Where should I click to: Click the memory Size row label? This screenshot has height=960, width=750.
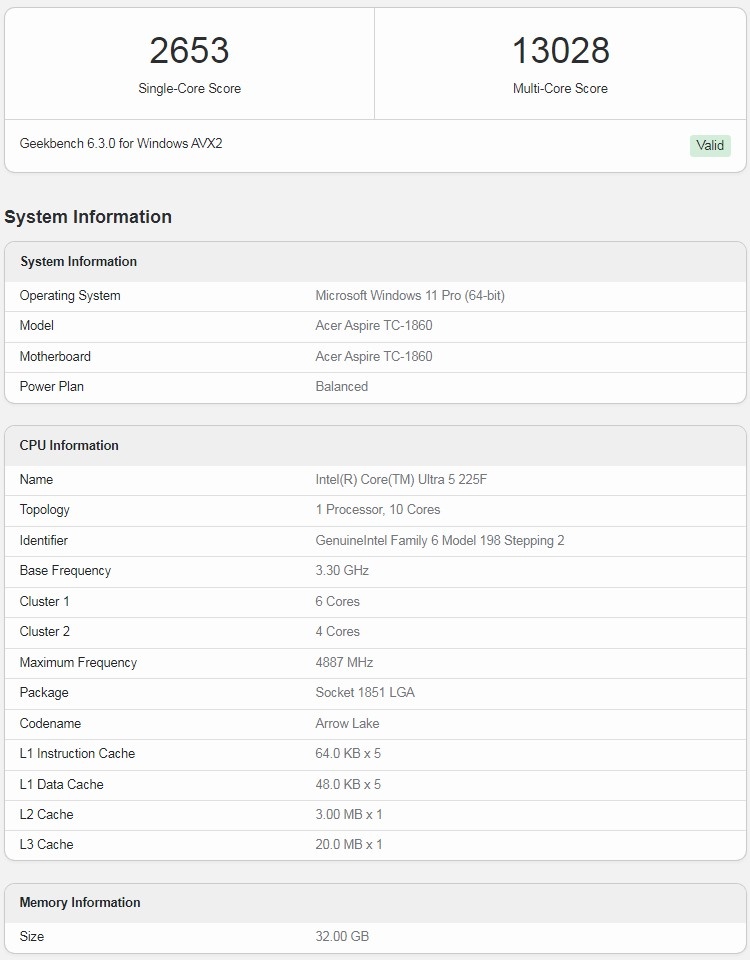point(32,936)
